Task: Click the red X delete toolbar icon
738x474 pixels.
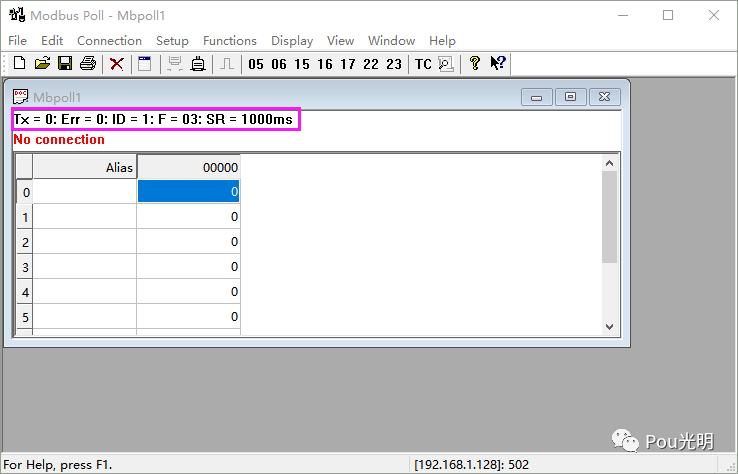Action: (117, 64)
